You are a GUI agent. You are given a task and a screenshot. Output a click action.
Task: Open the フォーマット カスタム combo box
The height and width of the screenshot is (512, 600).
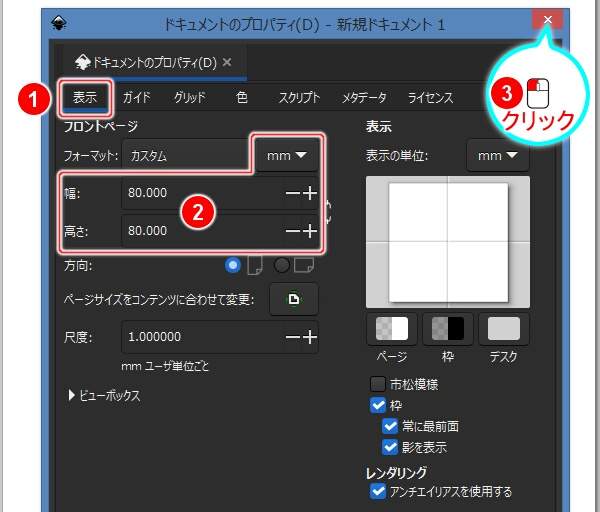tap(187, 155)
